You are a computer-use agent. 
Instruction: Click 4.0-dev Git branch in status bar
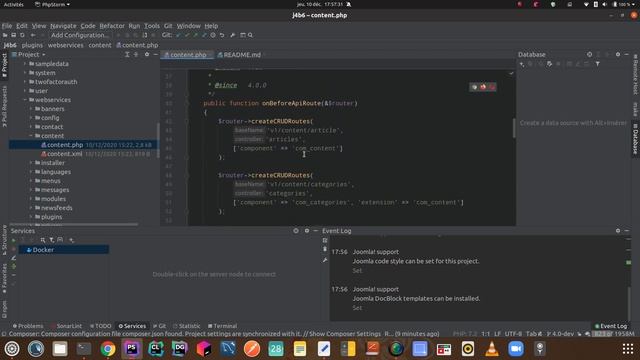tap(560, 334)
